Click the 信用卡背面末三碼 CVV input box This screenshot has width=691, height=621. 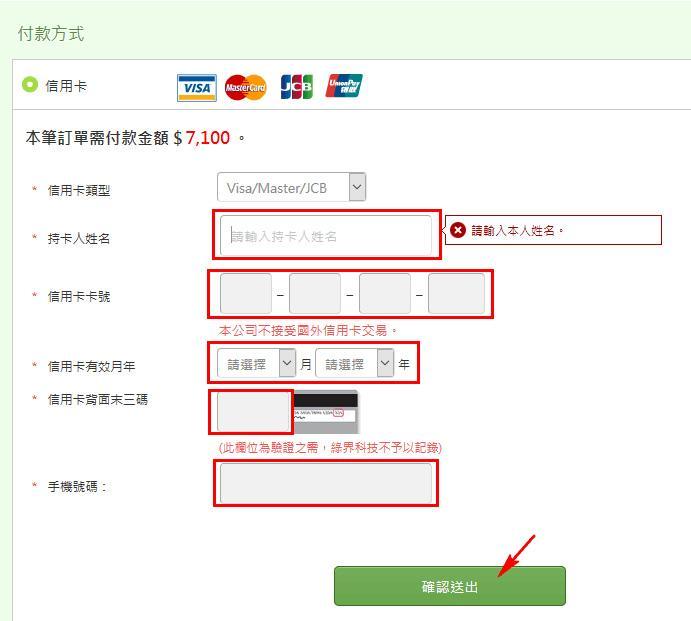coord(254,412)
